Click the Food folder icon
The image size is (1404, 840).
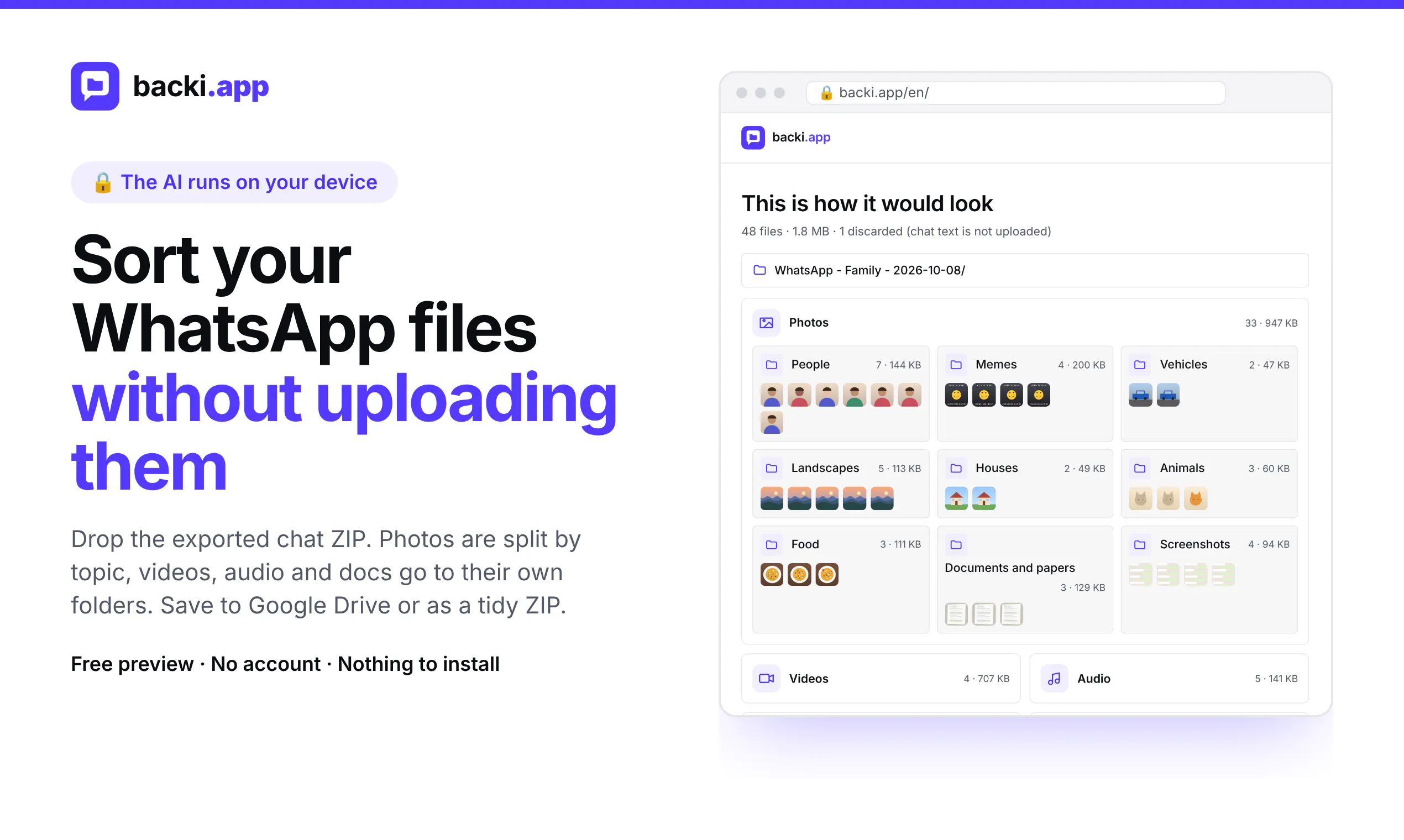point(771,544)
